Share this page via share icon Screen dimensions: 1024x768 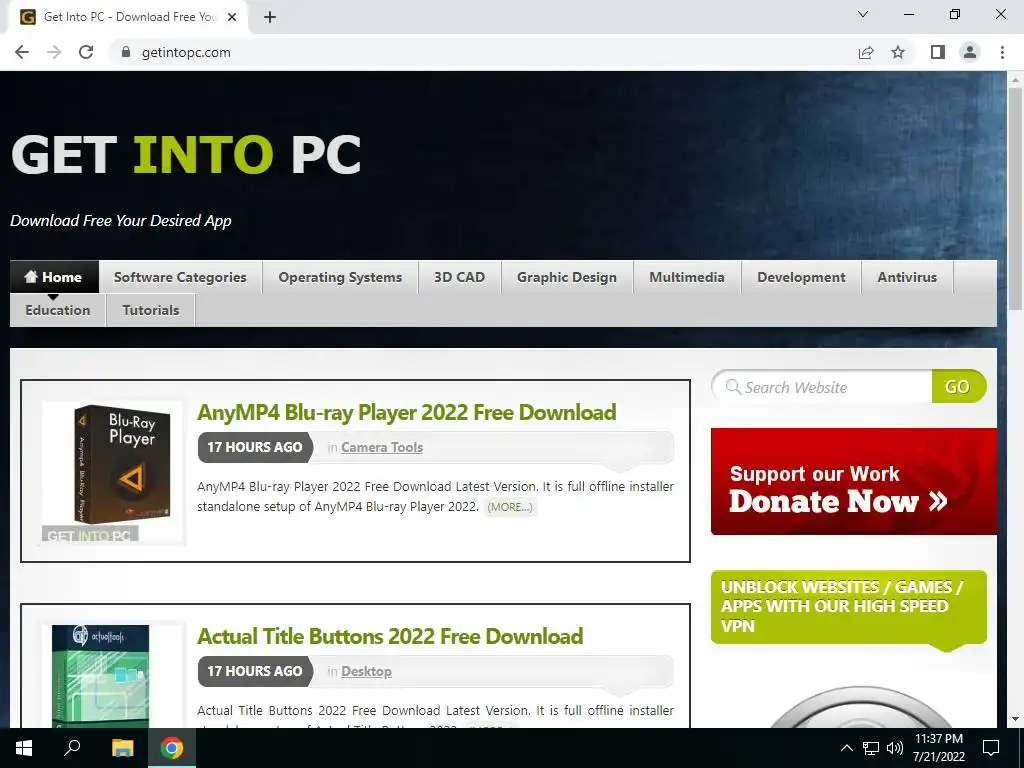click(866, 52)
